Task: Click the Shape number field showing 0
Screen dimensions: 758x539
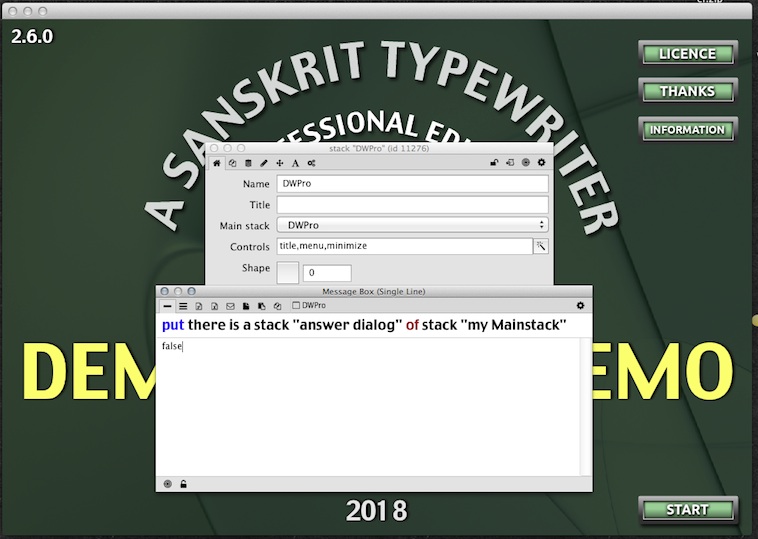Action: [x=327, y=273]
